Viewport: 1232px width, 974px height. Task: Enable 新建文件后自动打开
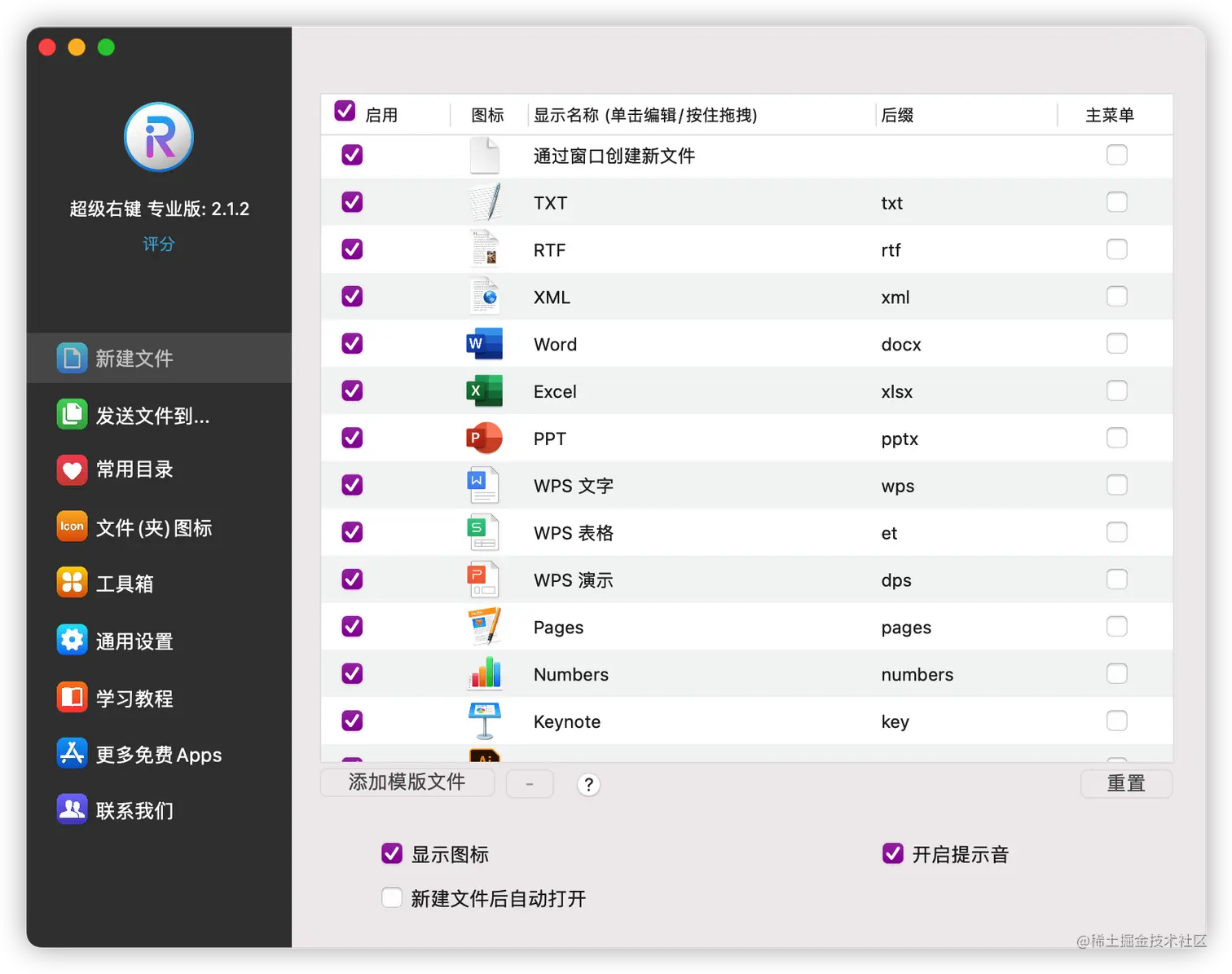(x=392, y=897)
